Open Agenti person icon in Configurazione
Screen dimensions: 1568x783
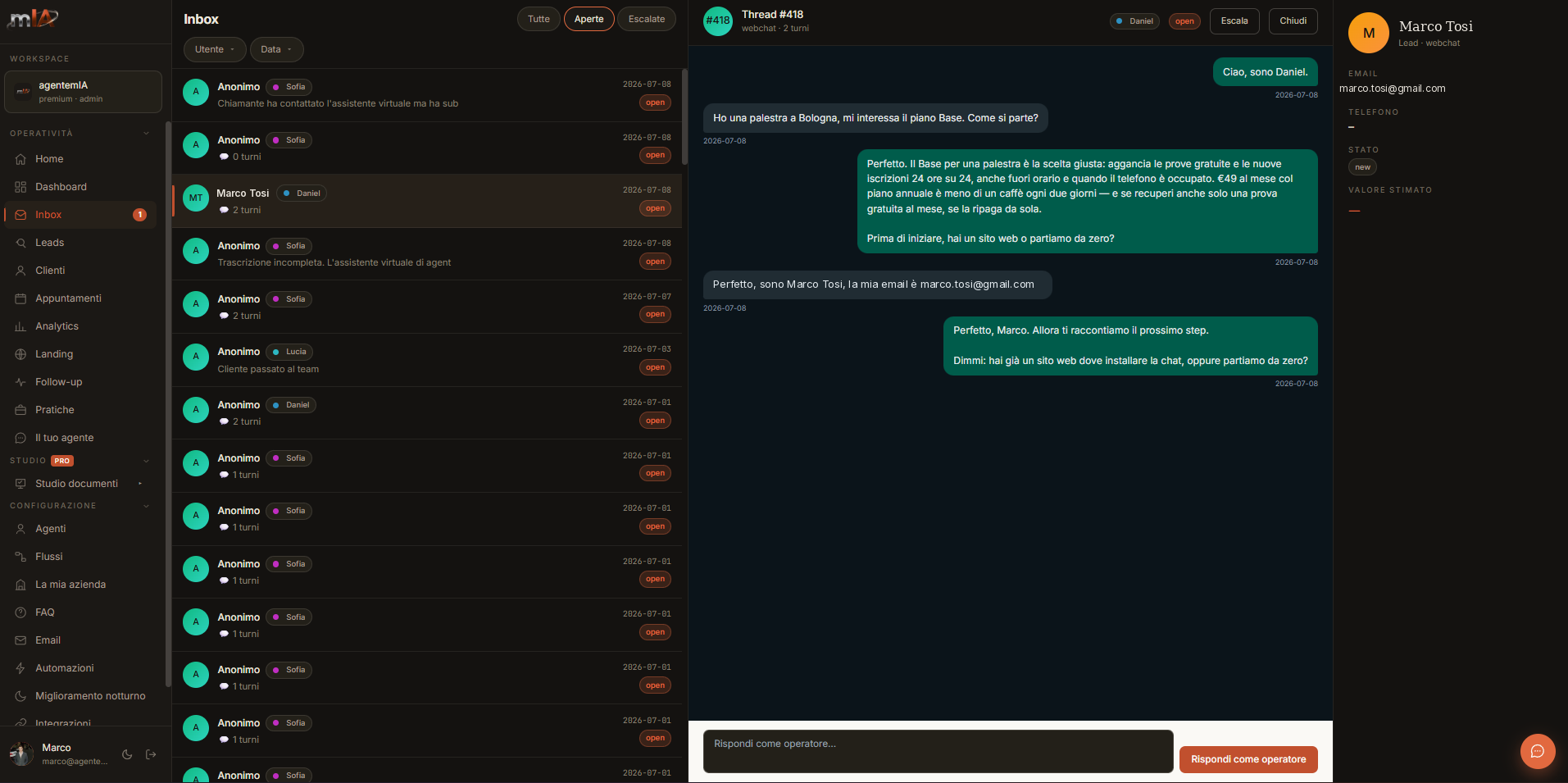point(20,529)
